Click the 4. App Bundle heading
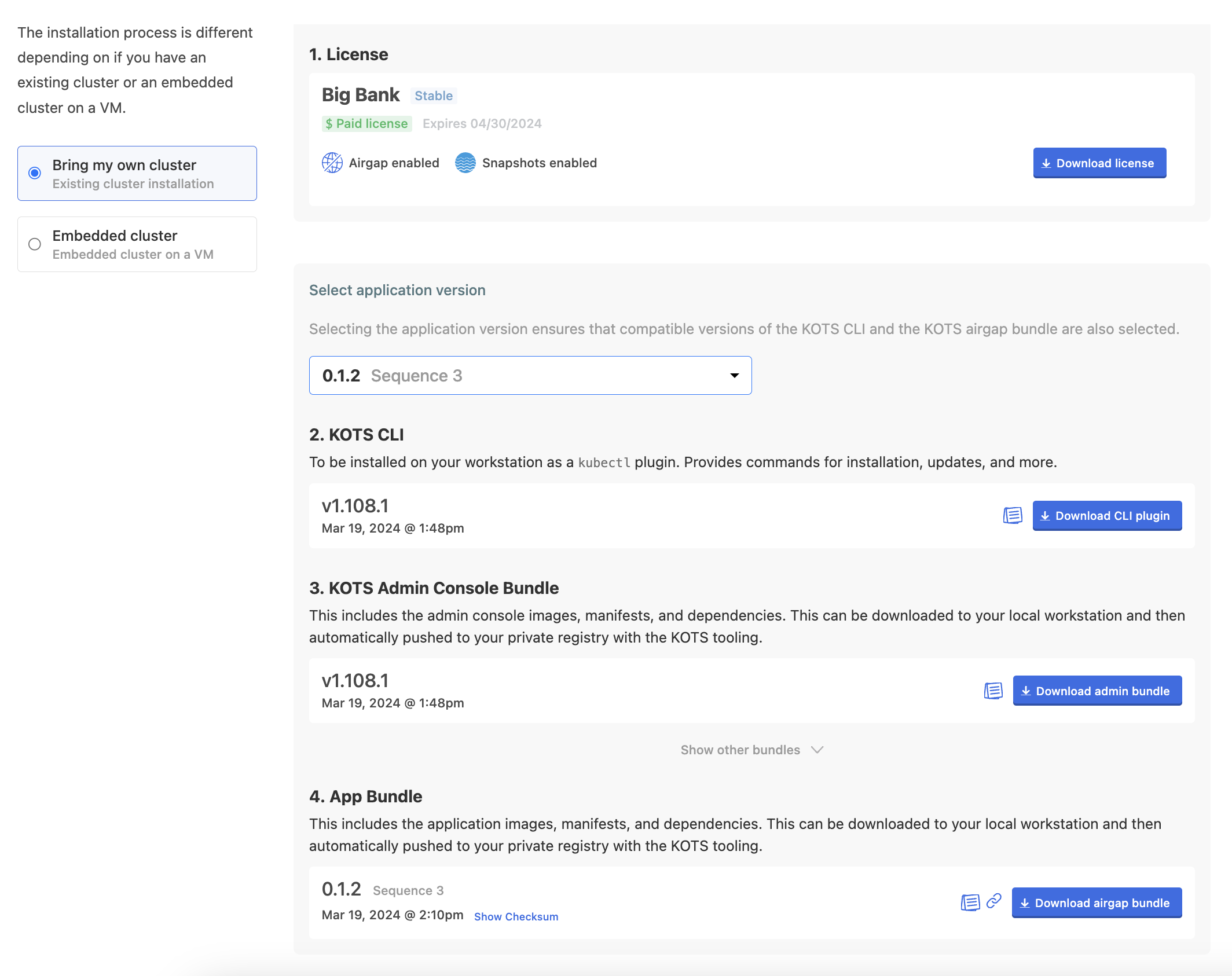1232x976 pixels. (365, 797)
